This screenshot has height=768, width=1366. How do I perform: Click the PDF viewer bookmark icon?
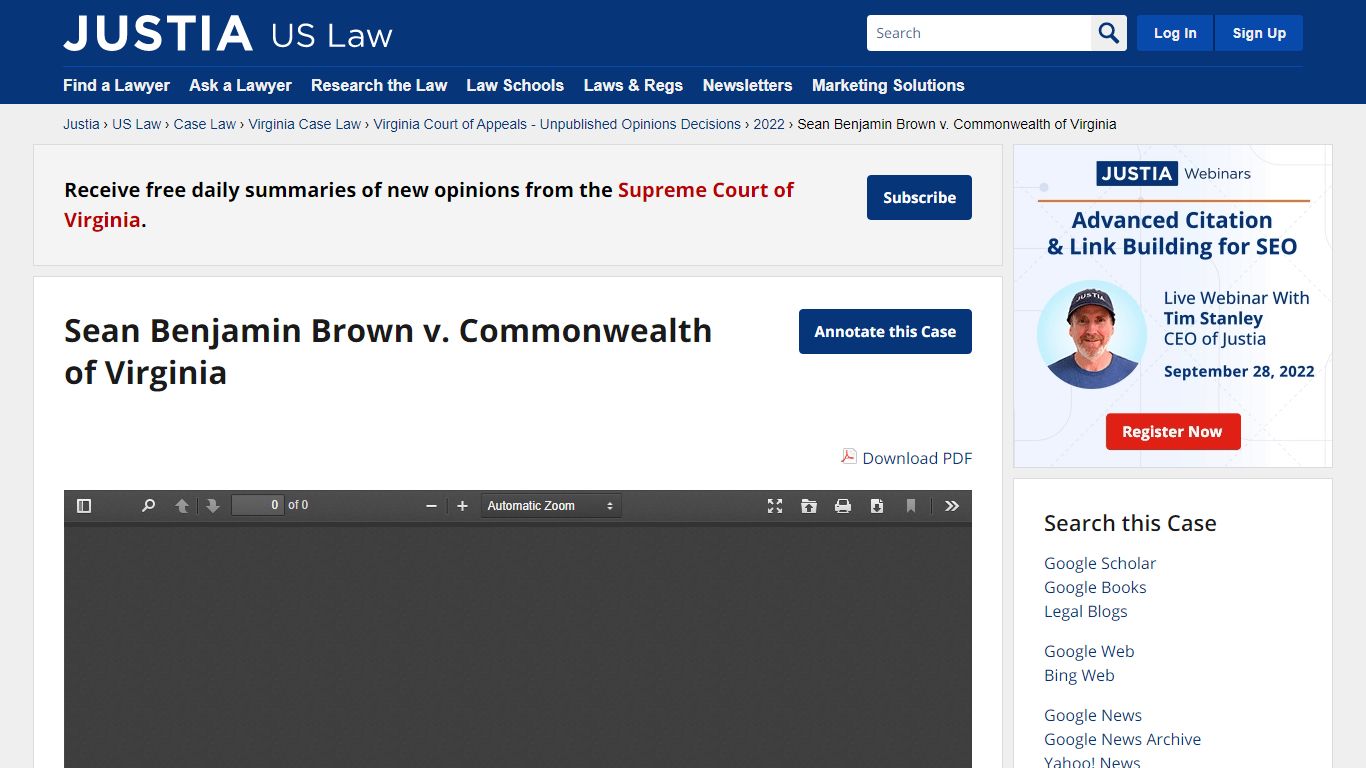tap(911, 506)
